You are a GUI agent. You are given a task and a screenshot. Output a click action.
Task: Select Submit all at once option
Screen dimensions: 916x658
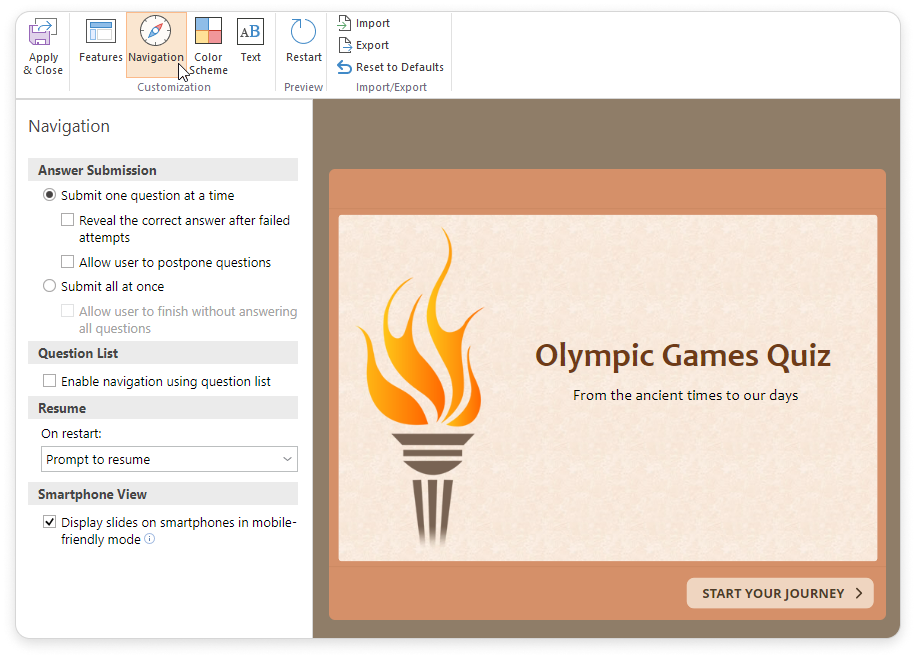(50, 287)
